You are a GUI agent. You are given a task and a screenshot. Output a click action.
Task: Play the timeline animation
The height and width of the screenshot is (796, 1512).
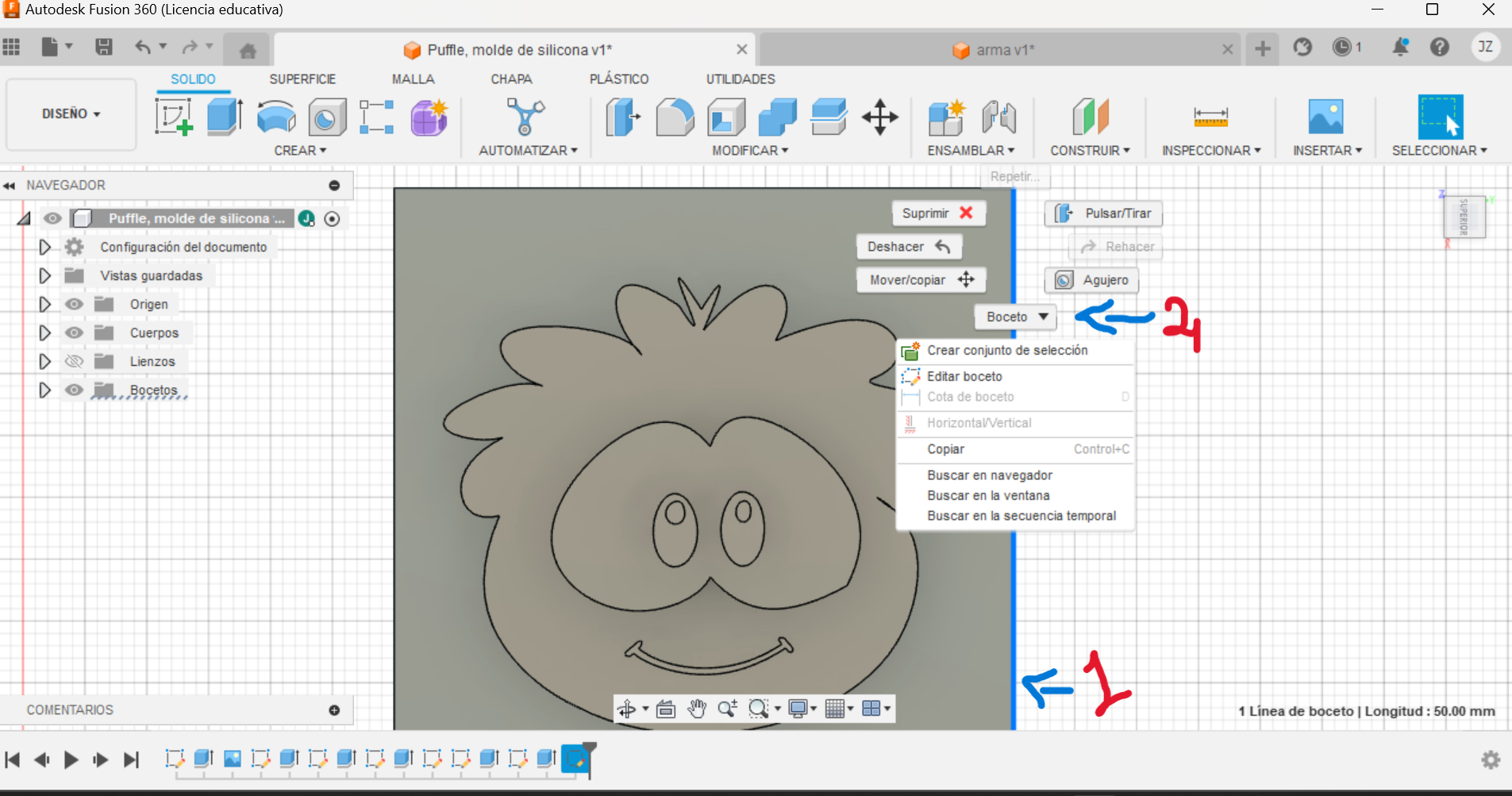(71, 760)
